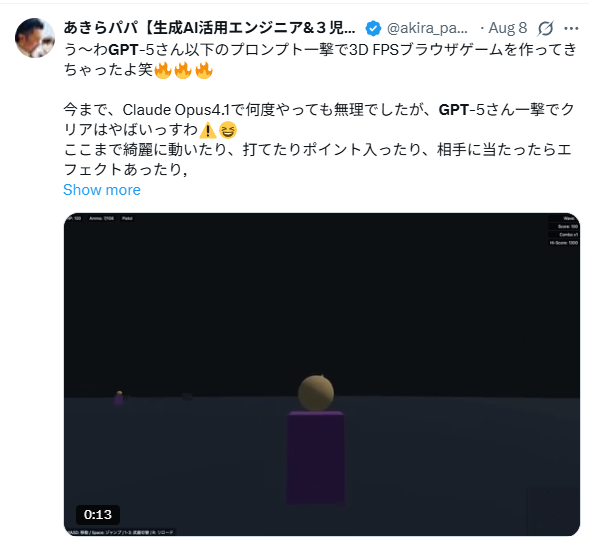Viewport: 589px width, 538px height.
Task: Click the laughing face emoji
Action: 228,130
